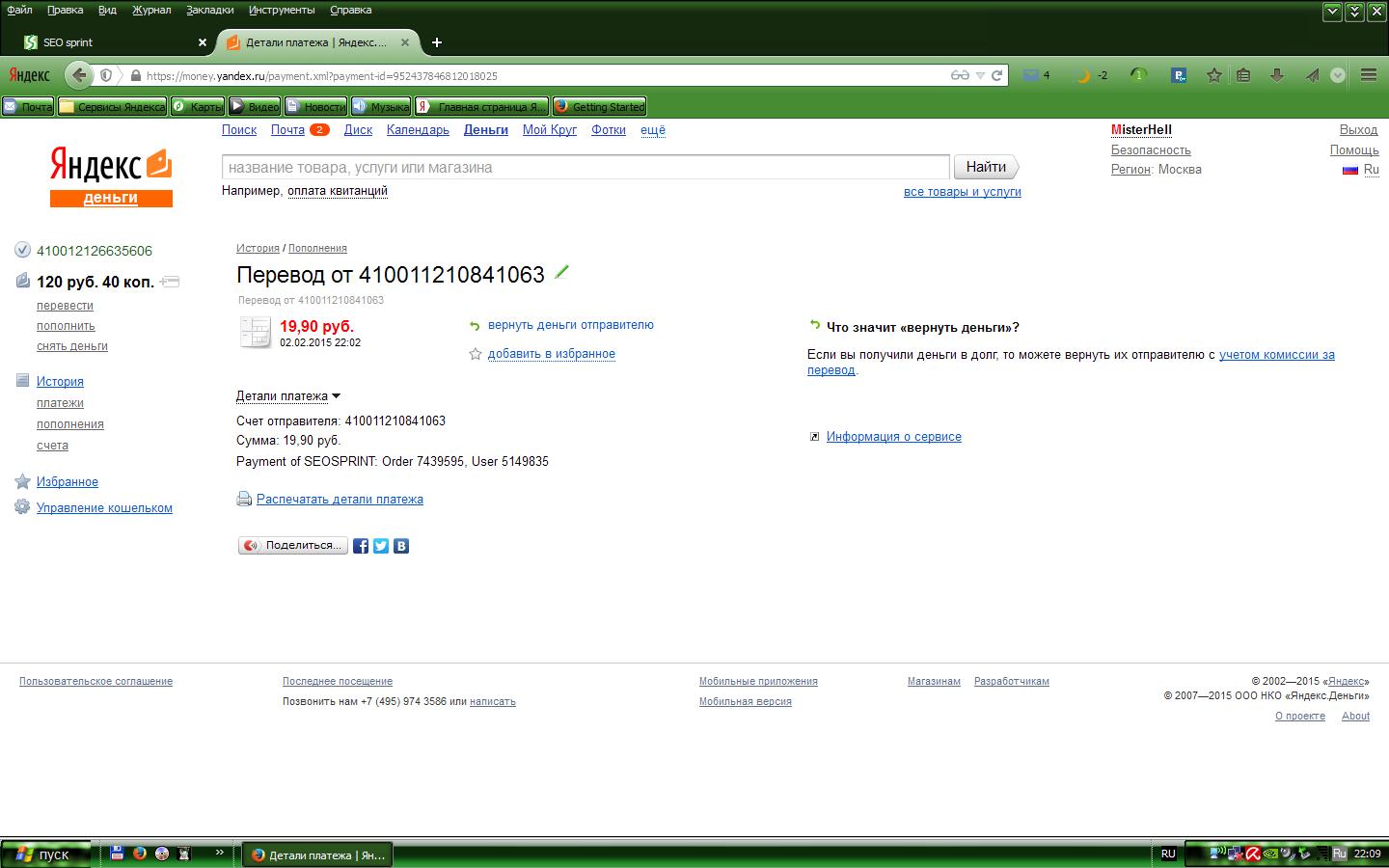The image size is (1389, 868).
Task: Open the toolbar round dropdown arrow button
Action: coord(1337,75)
